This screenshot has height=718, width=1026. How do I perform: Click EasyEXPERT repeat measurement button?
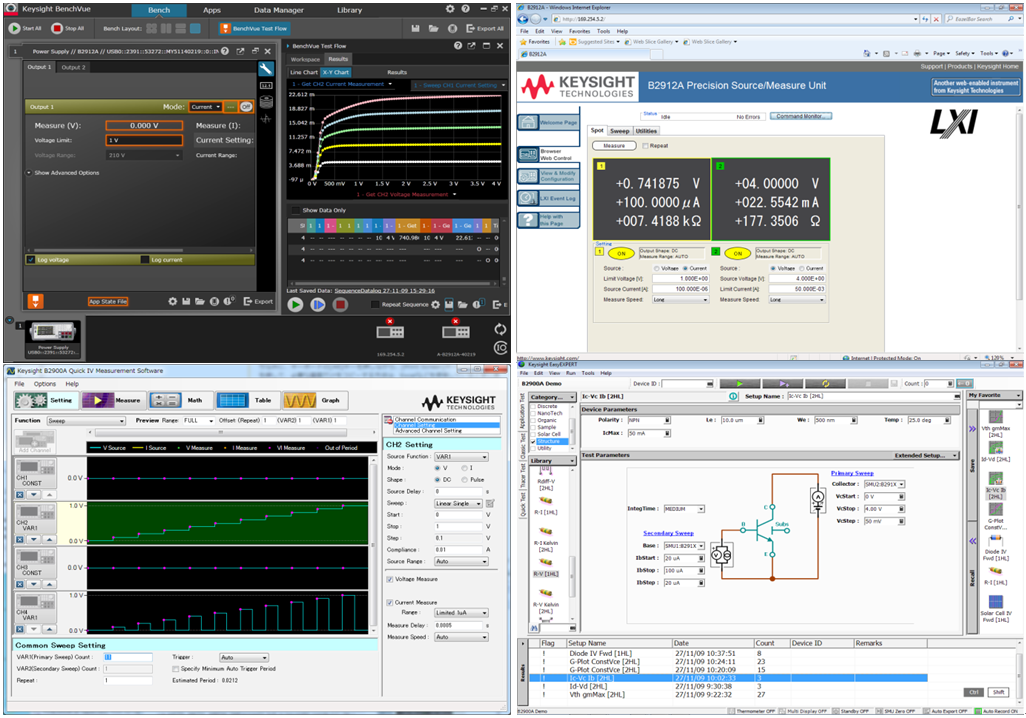tap(826, 384)
